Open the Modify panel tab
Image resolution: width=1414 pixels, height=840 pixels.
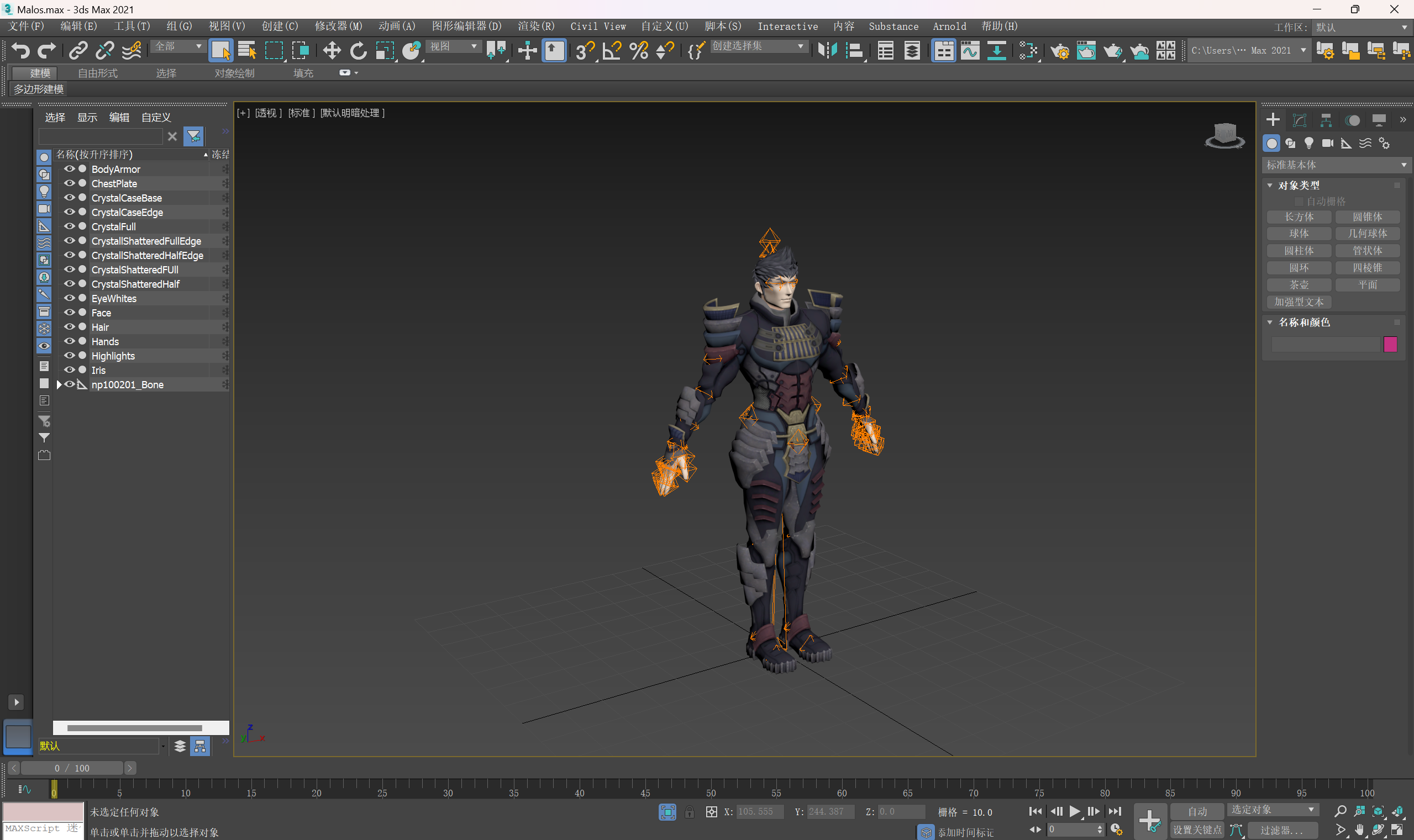coord(1299,120)
